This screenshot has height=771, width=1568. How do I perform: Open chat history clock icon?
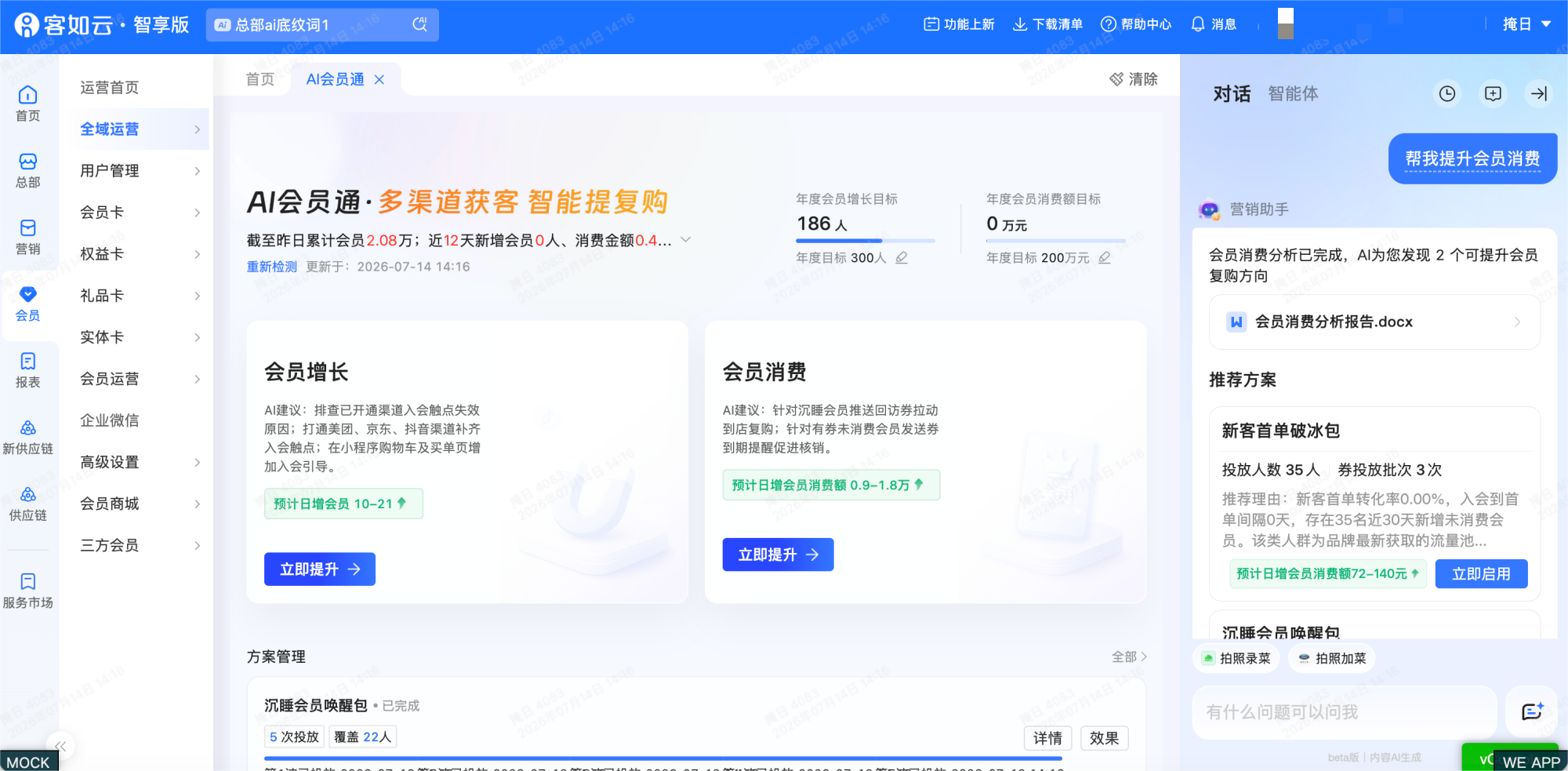point(1447,94)
